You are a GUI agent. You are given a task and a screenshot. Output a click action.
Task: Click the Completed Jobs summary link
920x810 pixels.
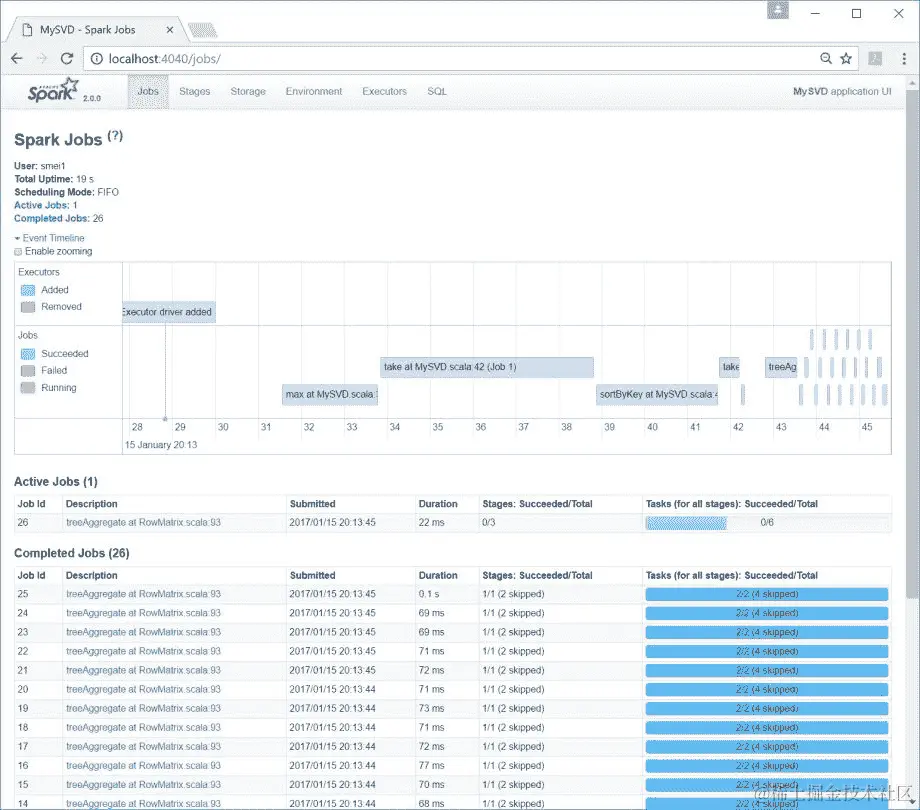[51, 218]
